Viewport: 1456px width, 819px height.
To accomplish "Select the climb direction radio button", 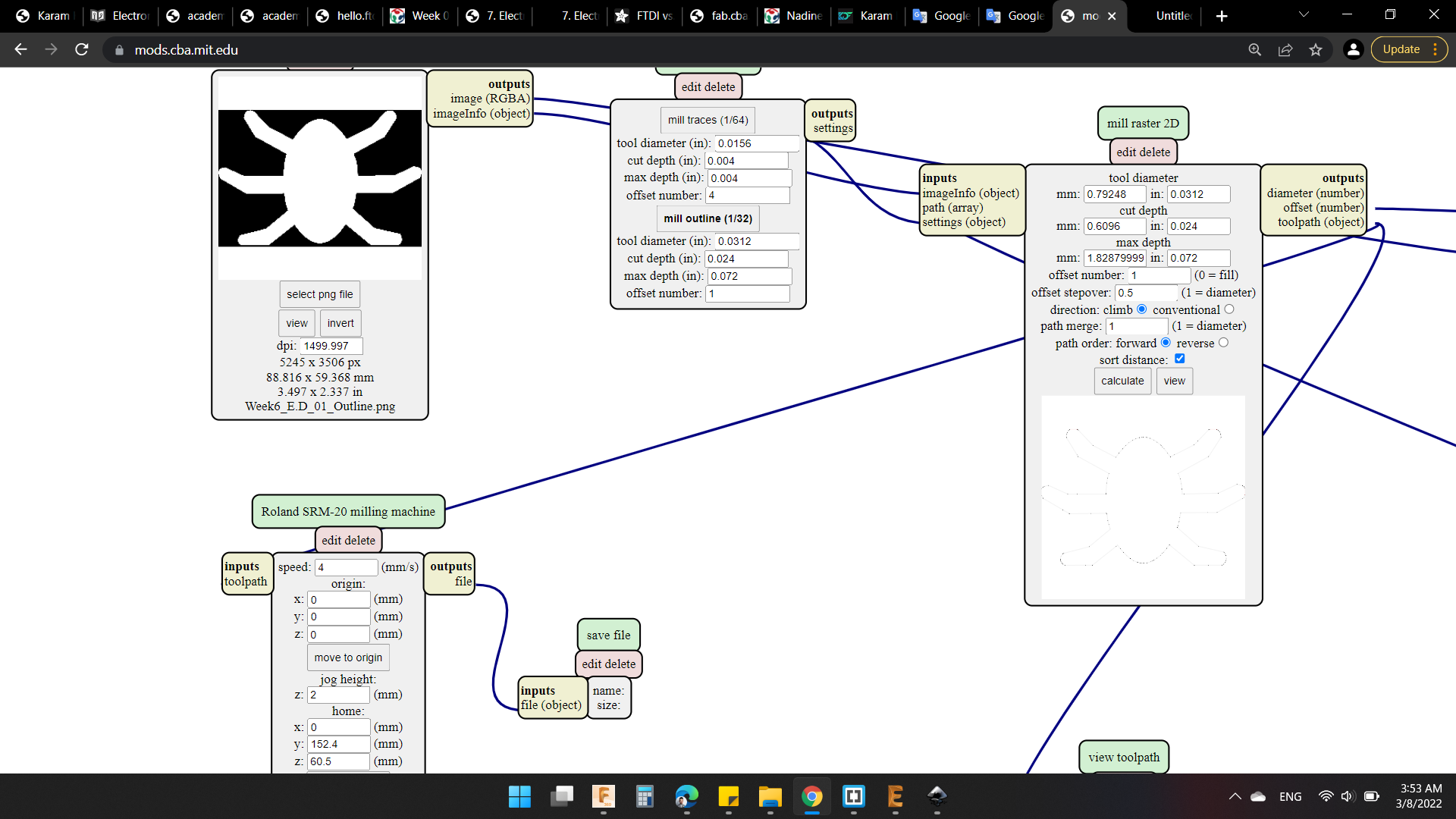I will [x=1141, y=309].
